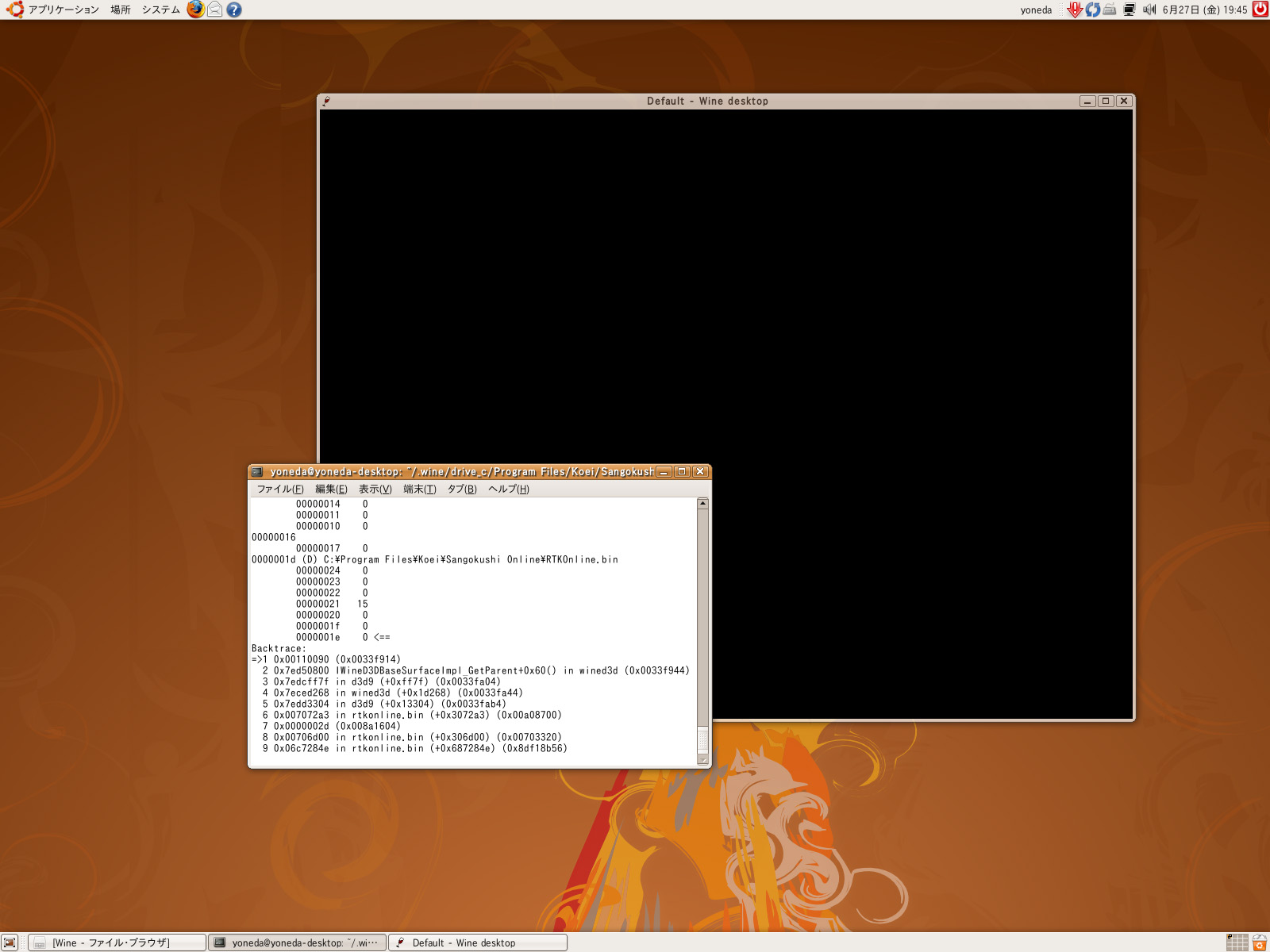Minimize the Wine desktop window
The height and width of the screenshot is (952, 1270).
pos(1087,101)
